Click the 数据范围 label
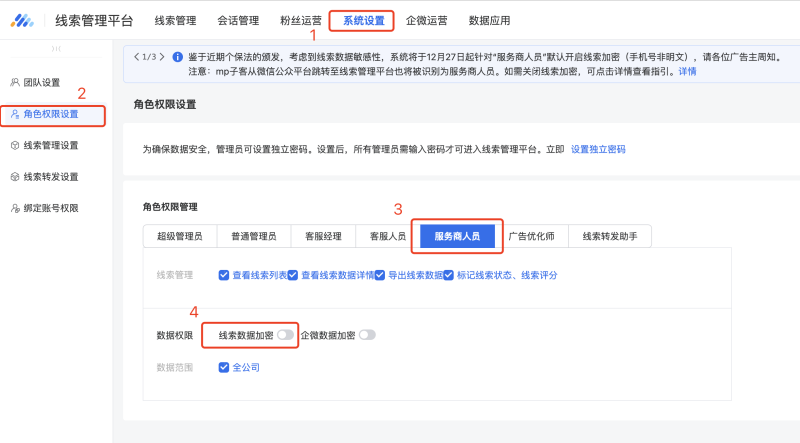 (x=174, y=367)
